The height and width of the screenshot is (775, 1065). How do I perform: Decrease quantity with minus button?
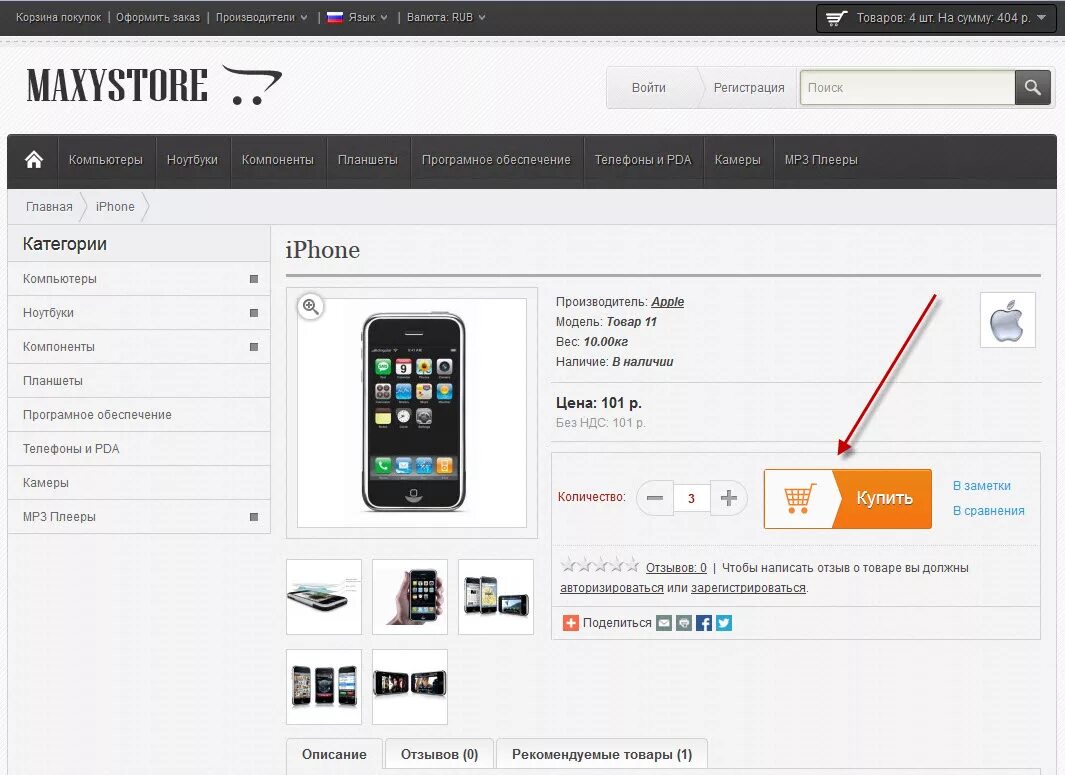[x=655, y=498]
